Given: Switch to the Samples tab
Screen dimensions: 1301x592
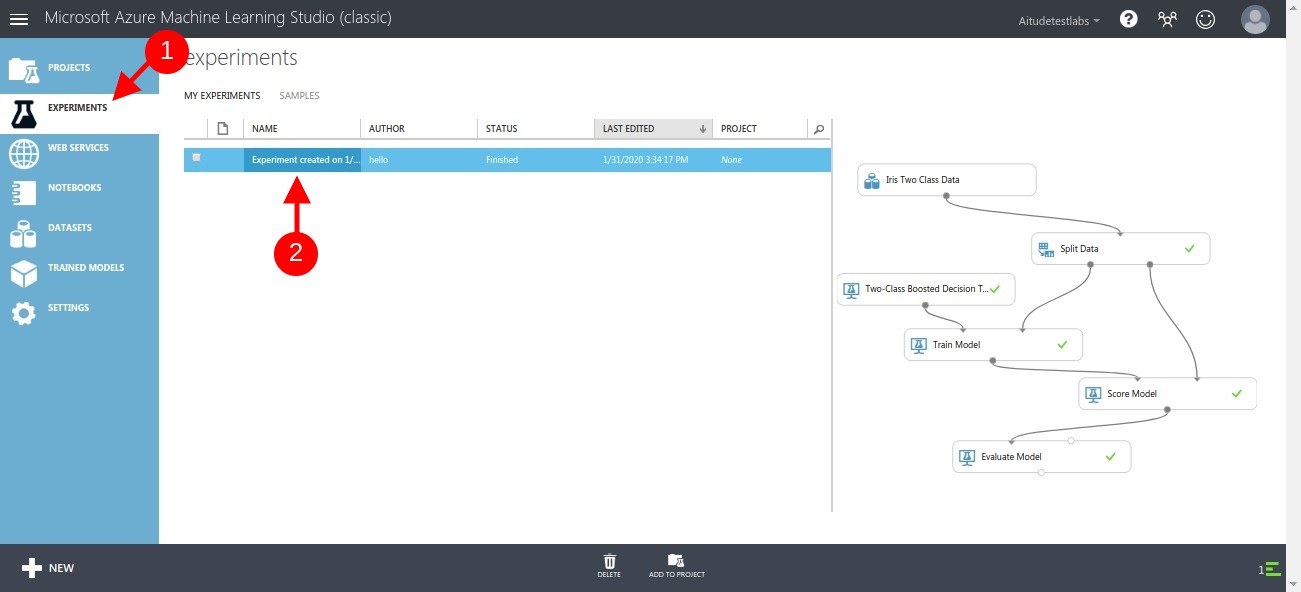Looking at the screenshot, I should point(299,95).
